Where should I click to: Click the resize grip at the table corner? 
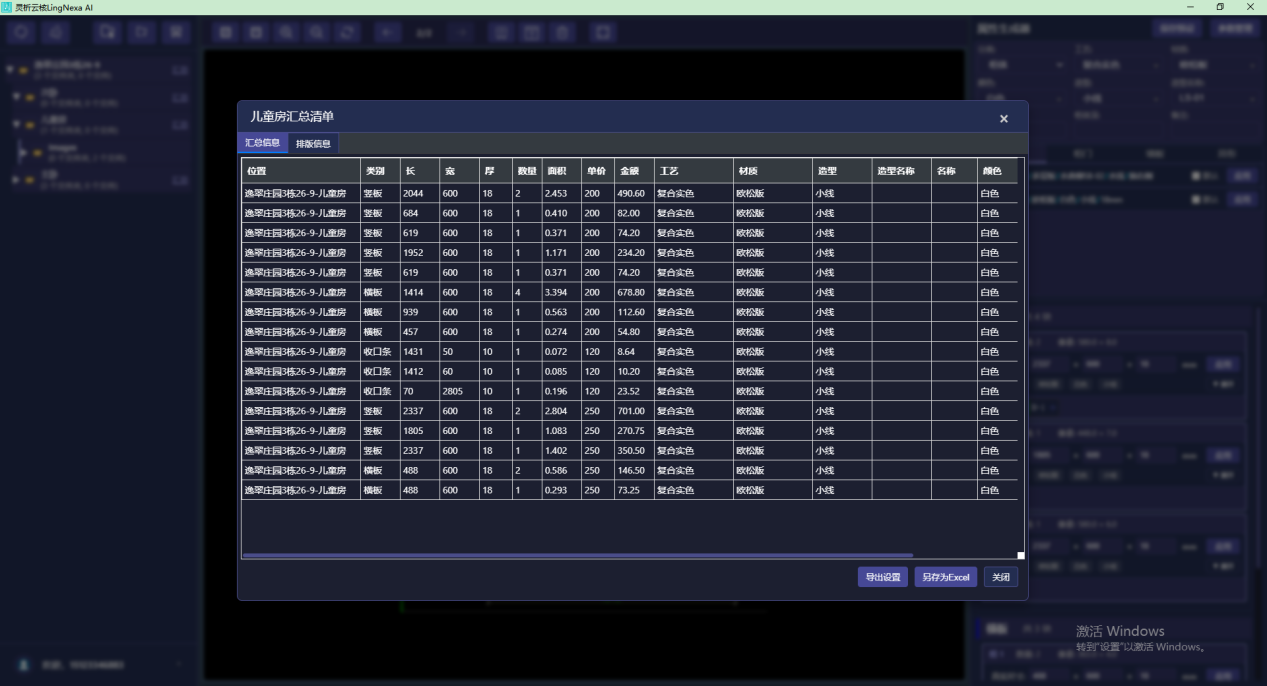1021,555
